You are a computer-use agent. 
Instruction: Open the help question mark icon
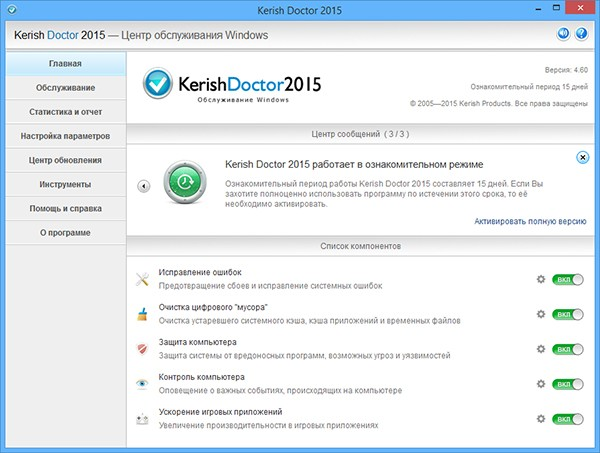581,34
